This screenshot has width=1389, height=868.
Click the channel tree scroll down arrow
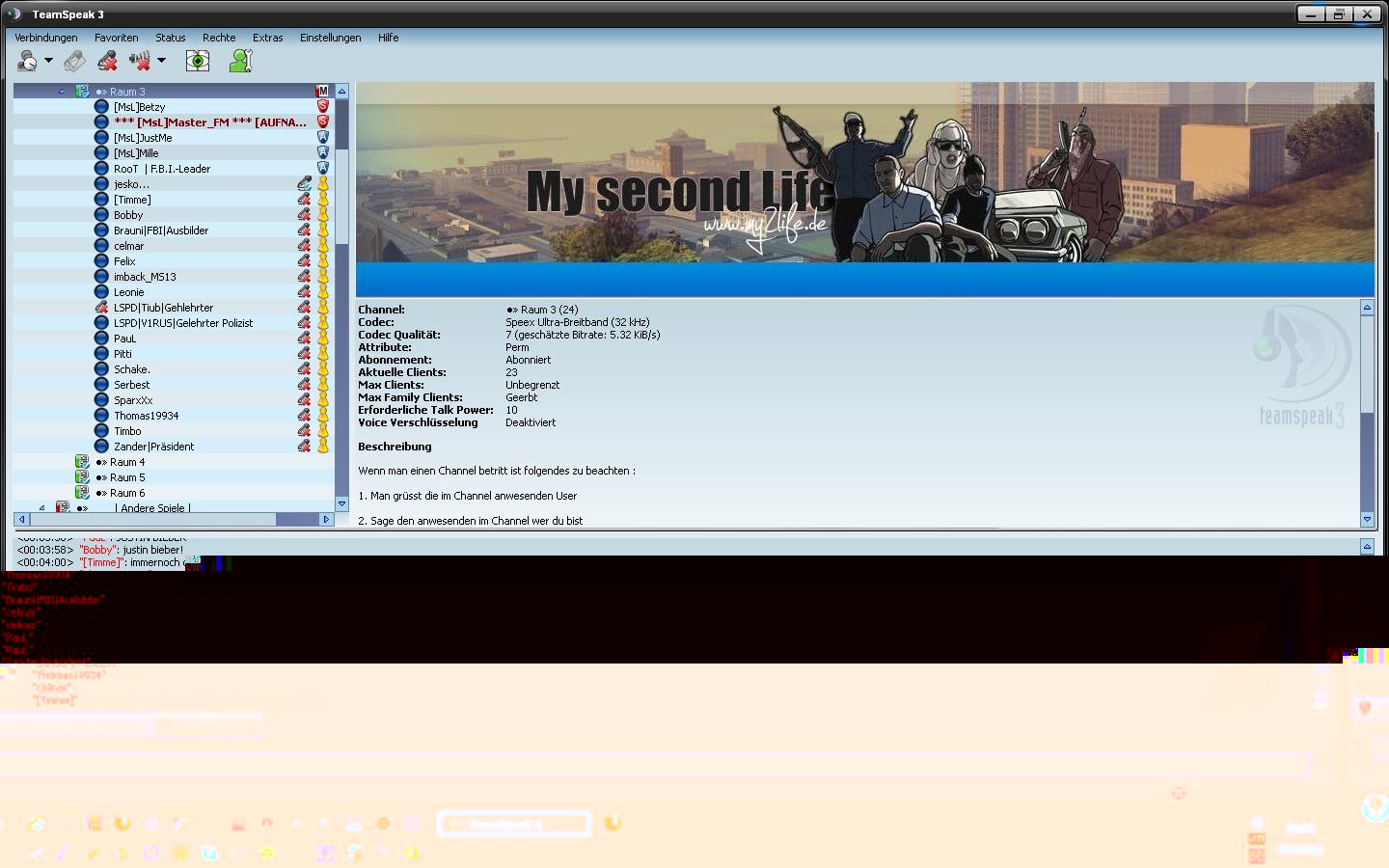click(341, 503)
